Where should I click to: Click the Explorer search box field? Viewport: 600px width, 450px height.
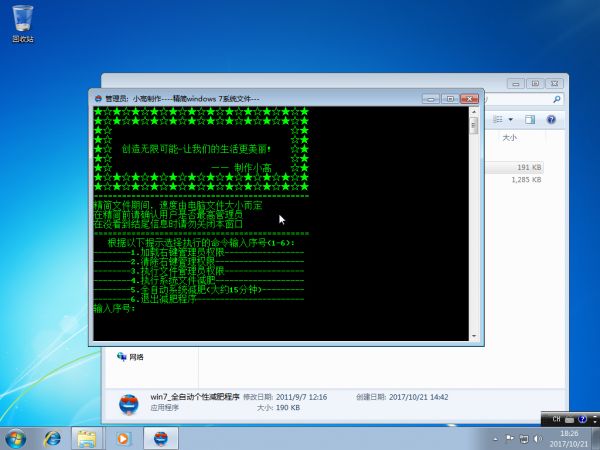coord(524,99)
